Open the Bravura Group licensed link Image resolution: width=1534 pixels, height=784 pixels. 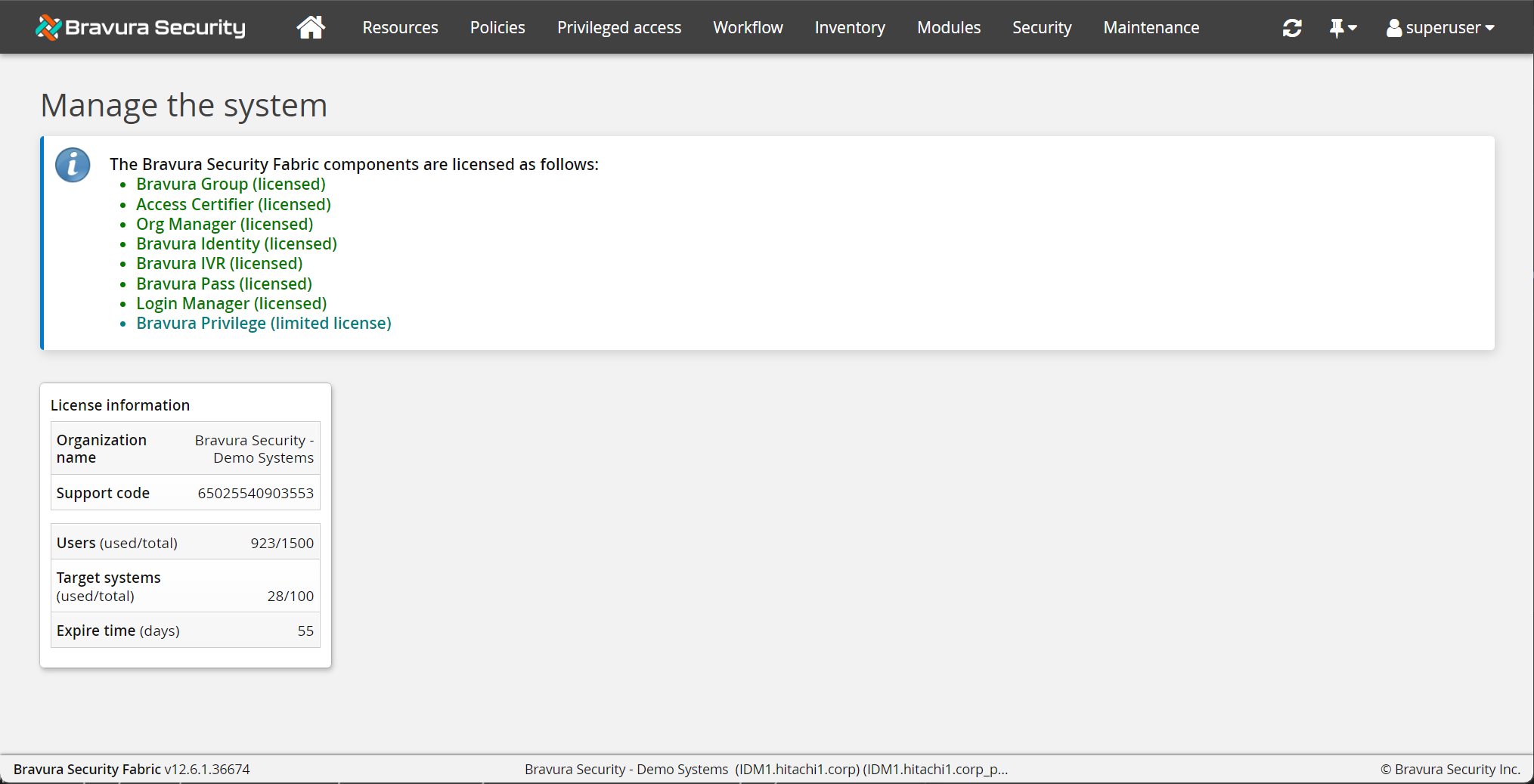click(x=230, y=184)
